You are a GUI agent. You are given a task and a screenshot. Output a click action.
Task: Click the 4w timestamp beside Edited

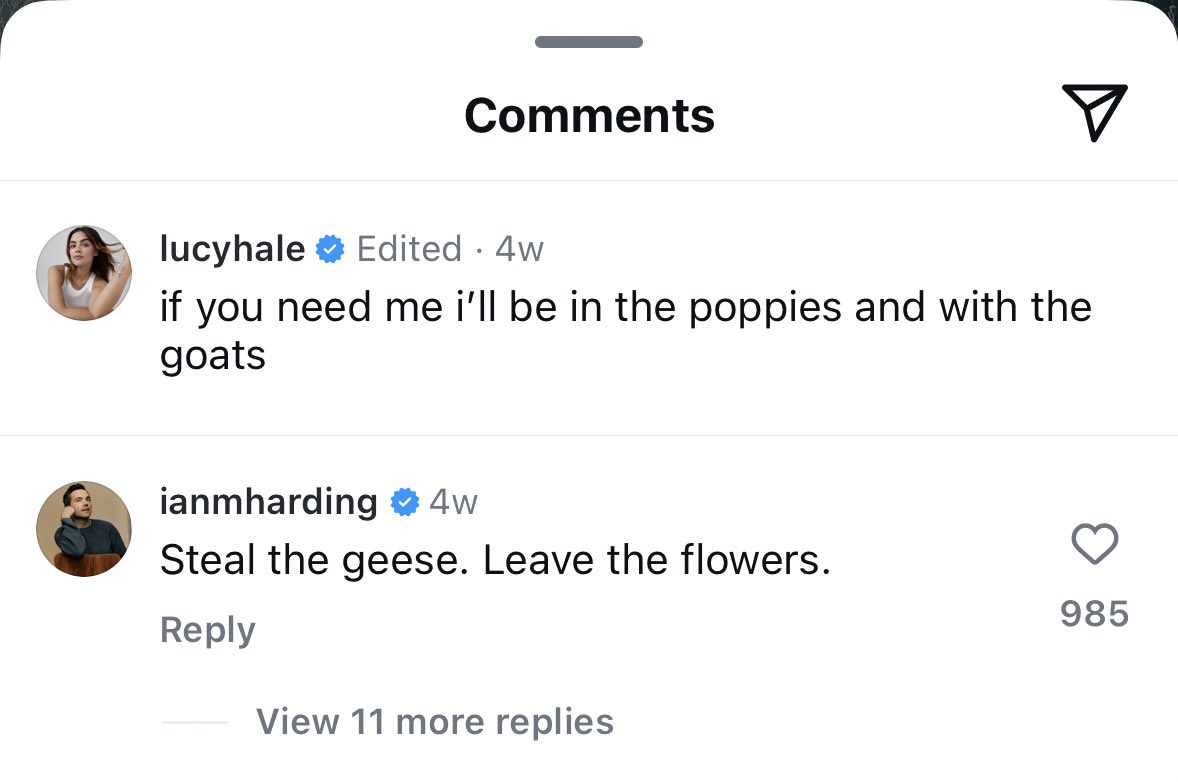(519, 249)
